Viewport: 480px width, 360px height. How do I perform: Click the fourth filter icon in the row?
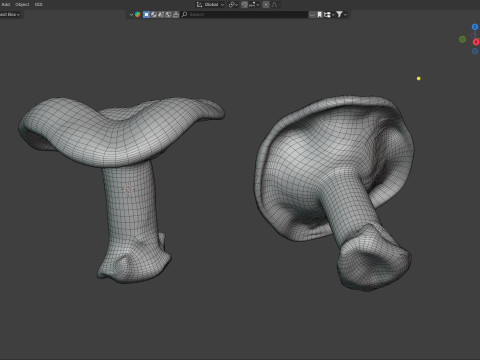[168, 14]
